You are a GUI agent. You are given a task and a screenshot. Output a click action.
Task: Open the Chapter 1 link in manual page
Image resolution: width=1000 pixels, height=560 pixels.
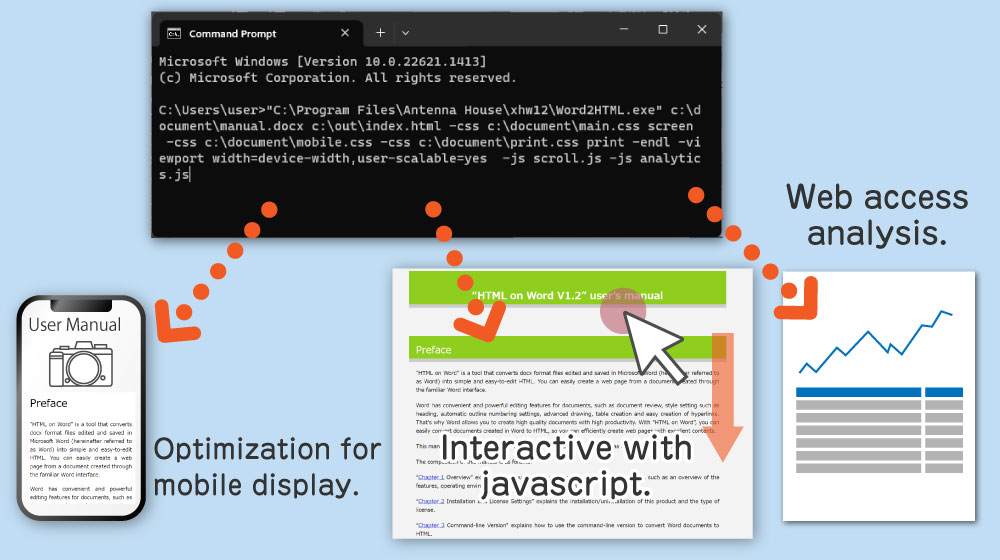[430, 477]
